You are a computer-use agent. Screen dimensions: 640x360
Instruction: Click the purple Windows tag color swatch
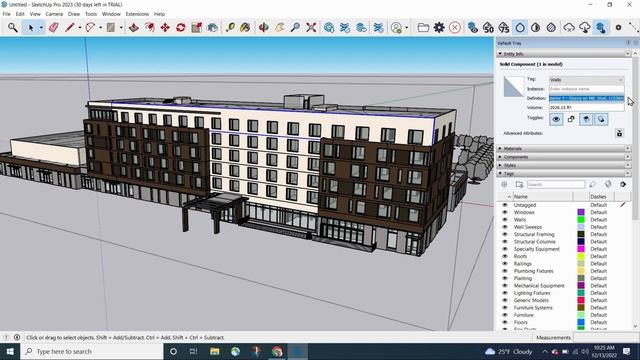tap(581, 212)
